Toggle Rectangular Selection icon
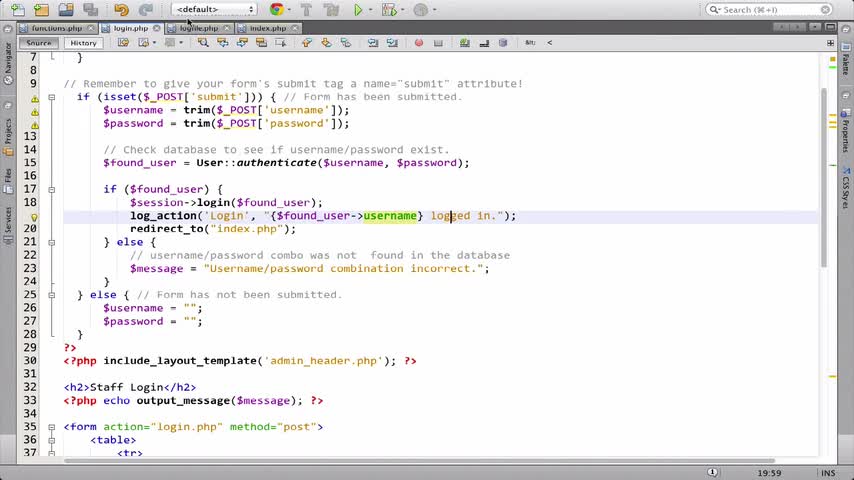 pos(280,42)
